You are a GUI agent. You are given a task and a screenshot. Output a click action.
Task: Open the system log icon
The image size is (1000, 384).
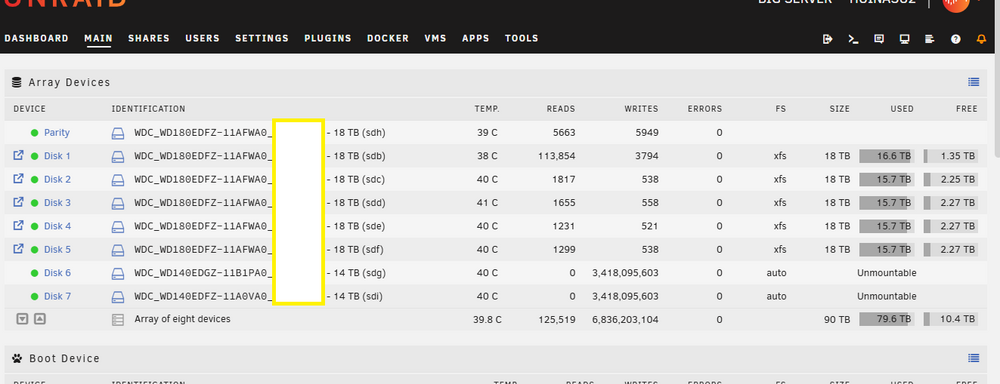[x=930, y=39]
